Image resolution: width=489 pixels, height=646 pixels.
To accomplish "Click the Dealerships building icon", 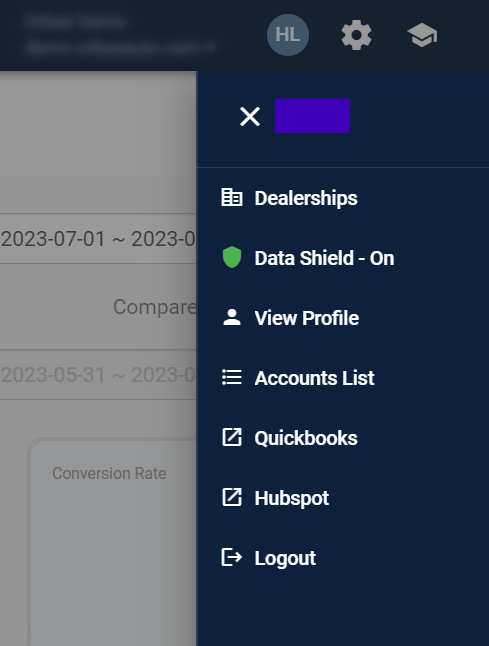I will pos(232,197).
